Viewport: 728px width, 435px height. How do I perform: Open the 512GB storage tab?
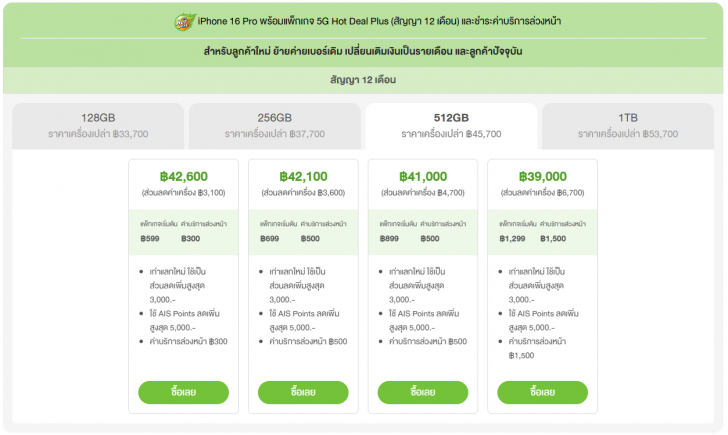[x=451, y=124]
